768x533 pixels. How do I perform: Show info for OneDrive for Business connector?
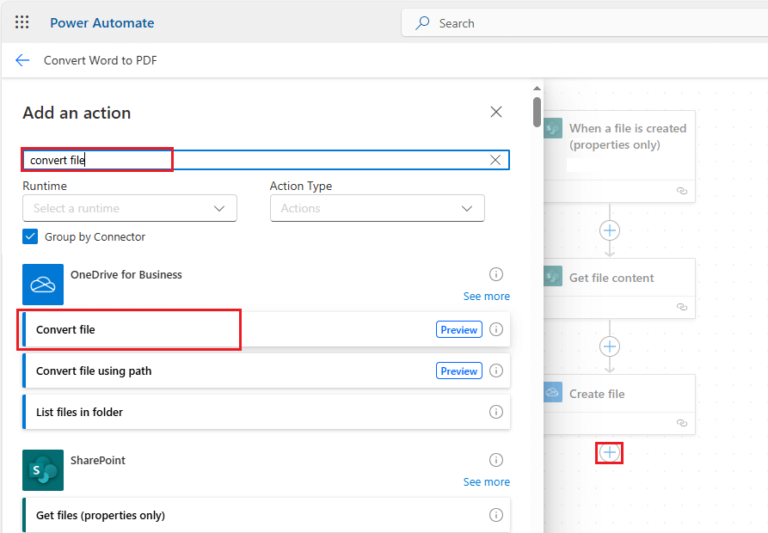click(496, 274)
